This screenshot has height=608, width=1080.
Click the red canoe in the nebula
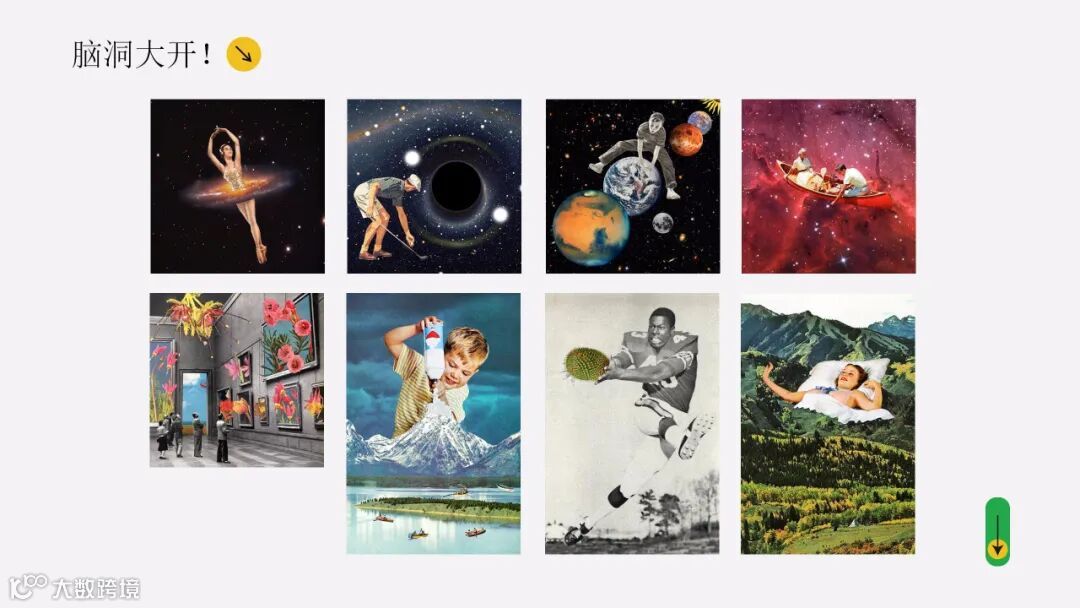[833, 186]
